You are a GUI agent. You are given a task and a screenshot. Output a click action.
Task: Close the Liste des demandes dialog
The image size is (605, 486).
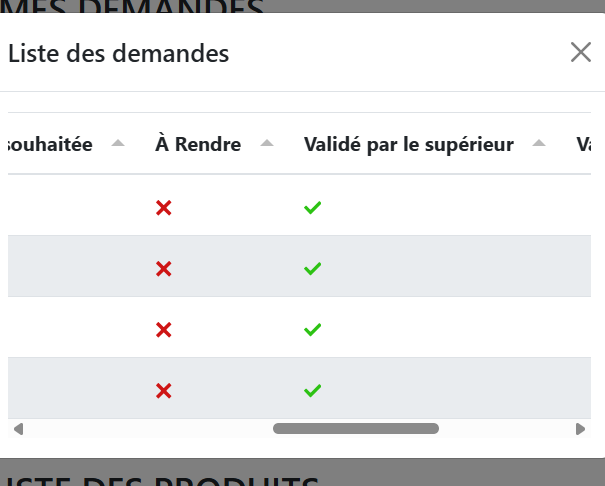click(x=581, y=52)
